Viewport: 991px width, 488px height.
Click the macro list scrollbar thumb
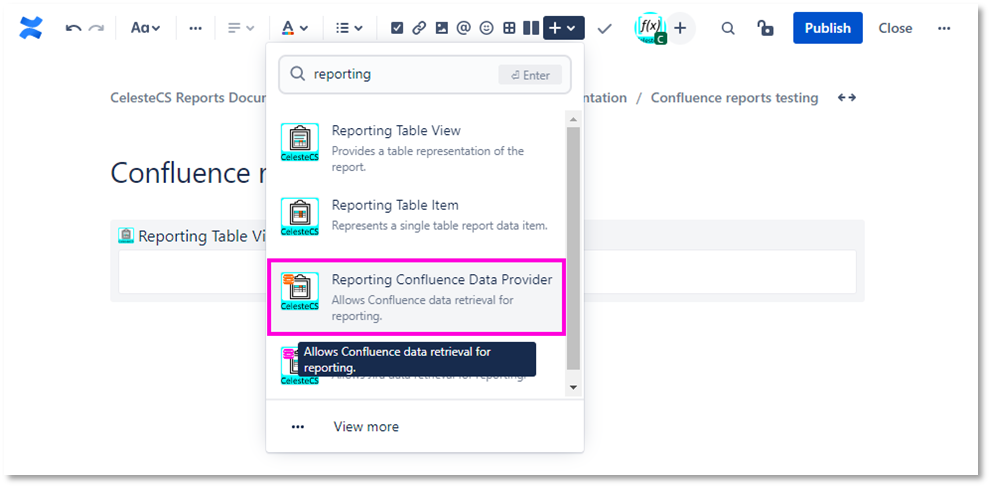pos(573,248)
